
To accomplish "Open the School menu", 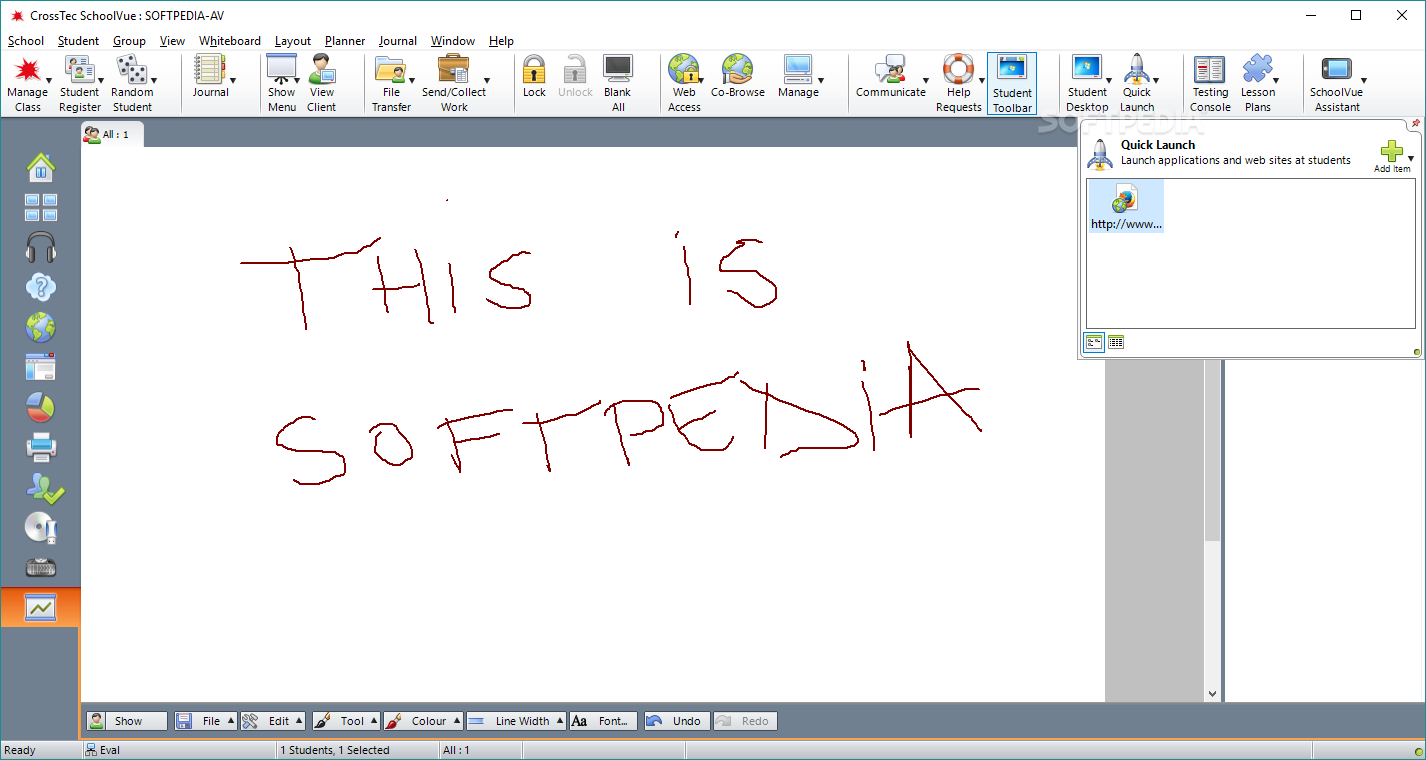I will click(x=26, y=41).
